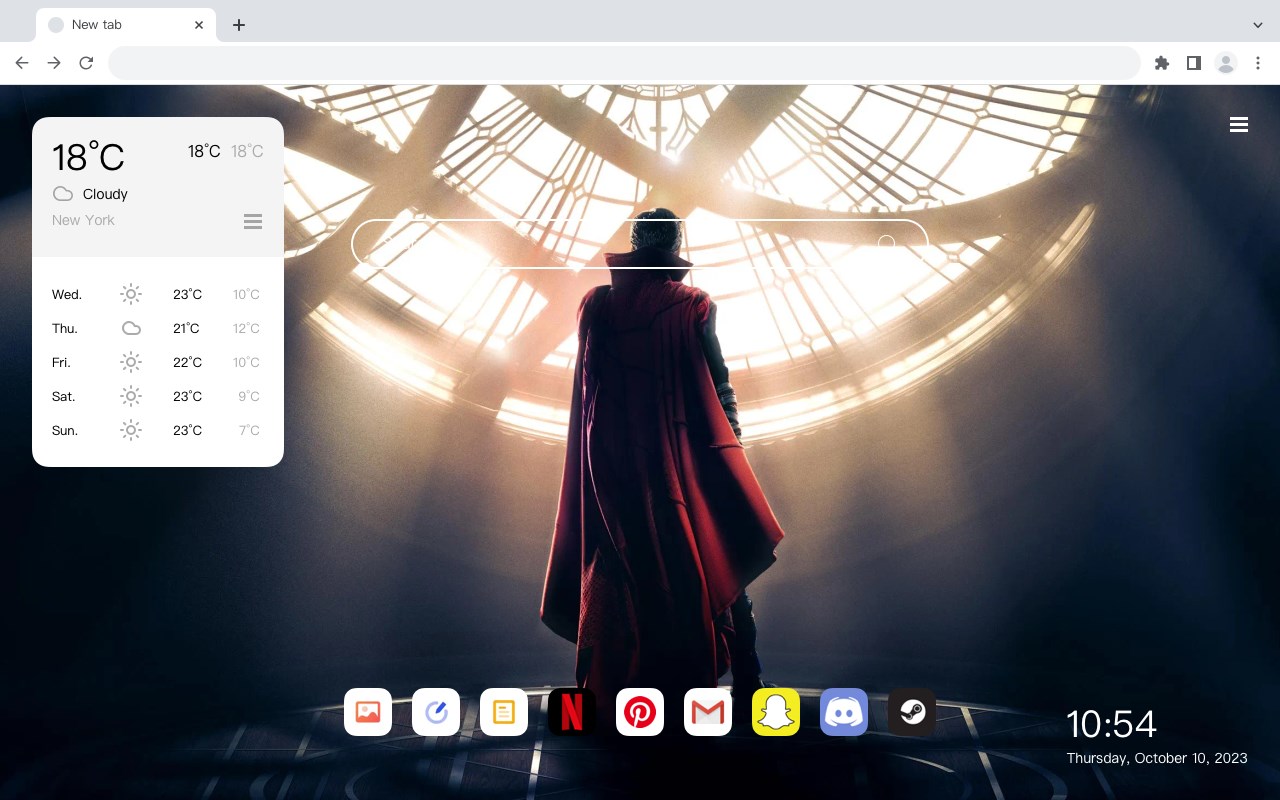
Task: Click the Wednesday sunny forecast icon
Action: 131,294
